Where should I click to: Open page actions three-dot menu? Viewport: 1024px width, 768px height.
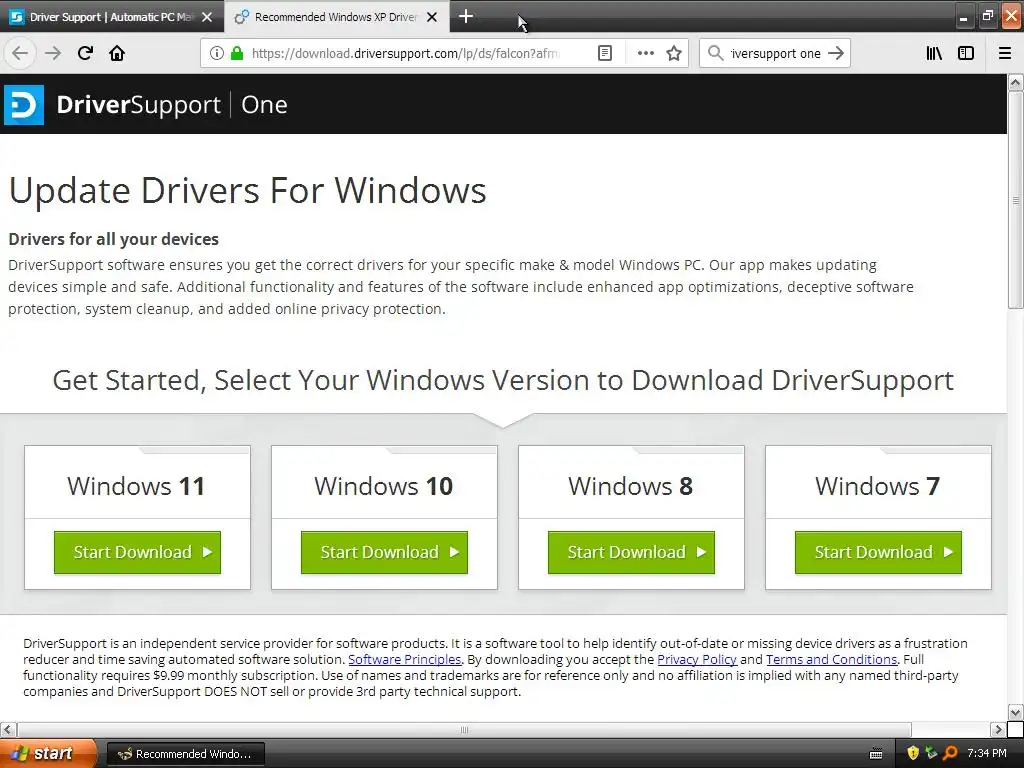tap(645, 53)
